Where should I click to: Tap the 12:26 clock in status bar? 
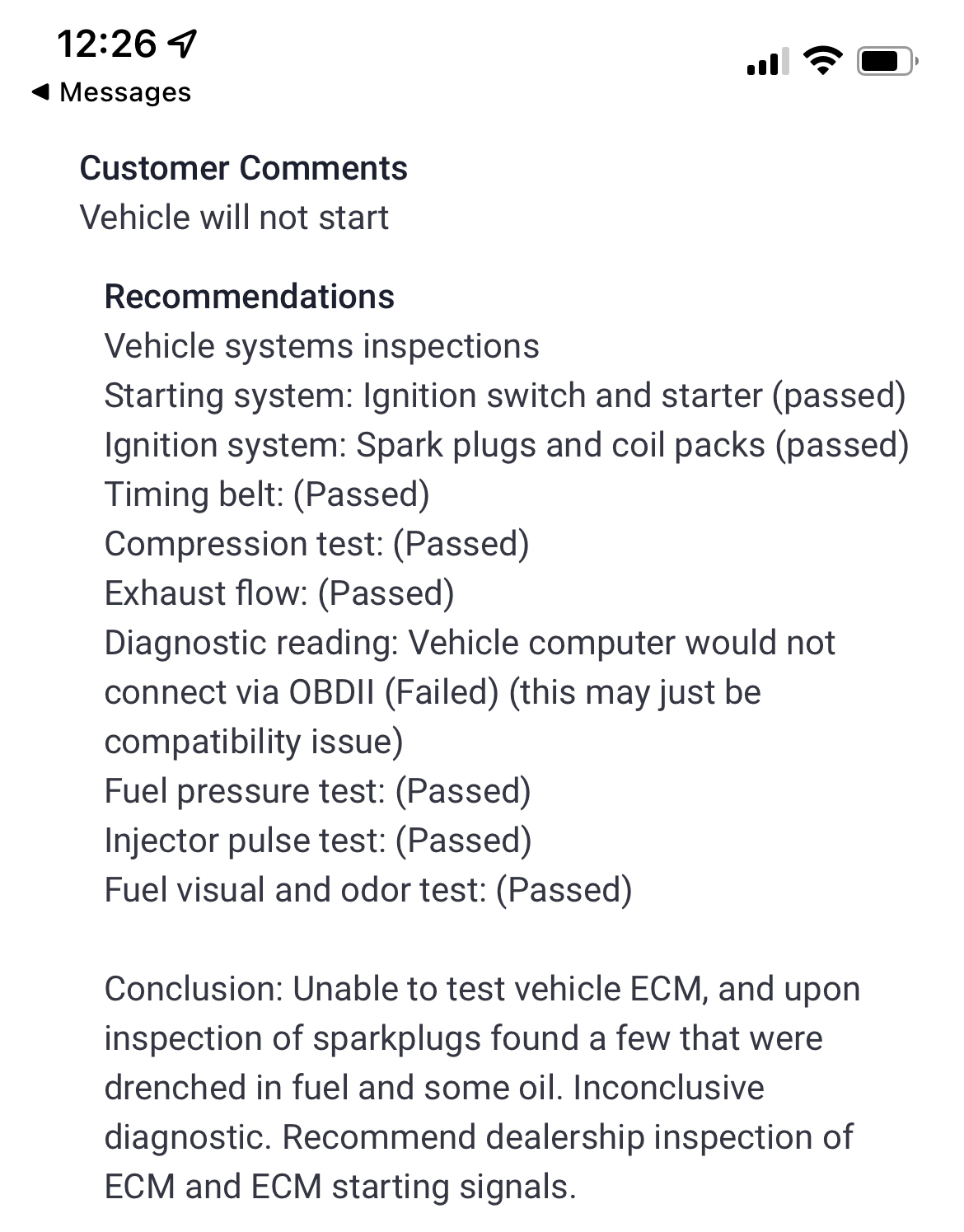point(106,43)
